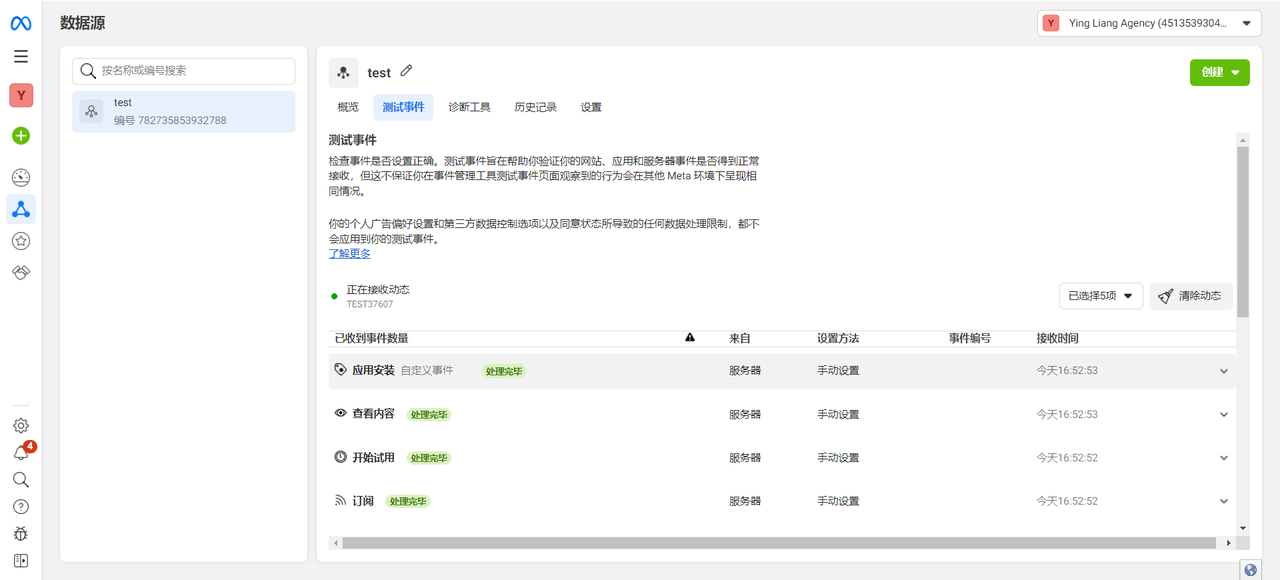Select the Events Manager sidebar icon
The image size is (1280, 580).
(x=20, y=209)
